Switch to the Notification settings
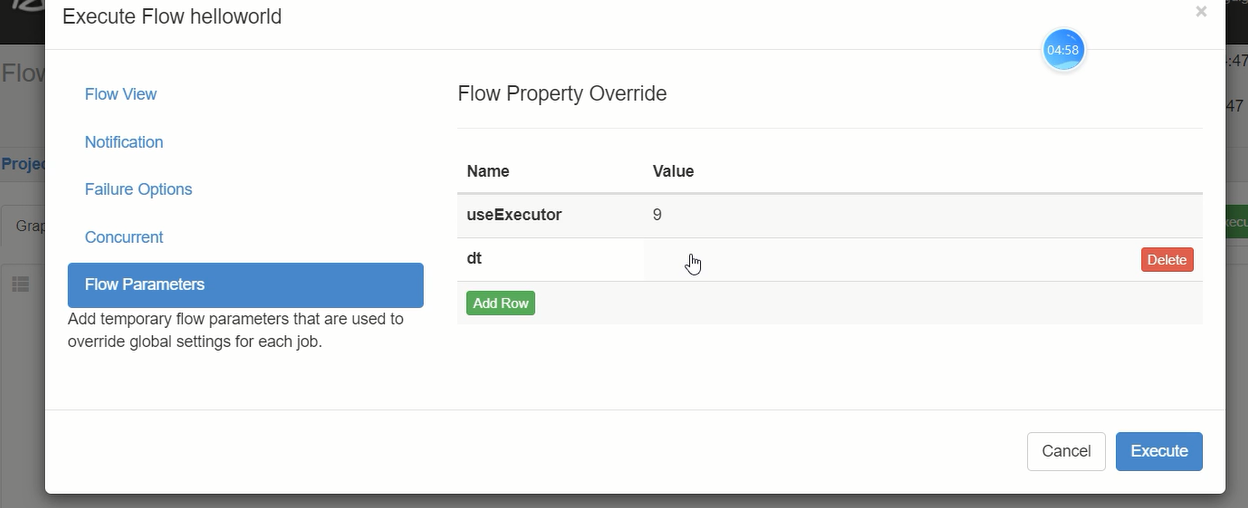 click(124, 142)
